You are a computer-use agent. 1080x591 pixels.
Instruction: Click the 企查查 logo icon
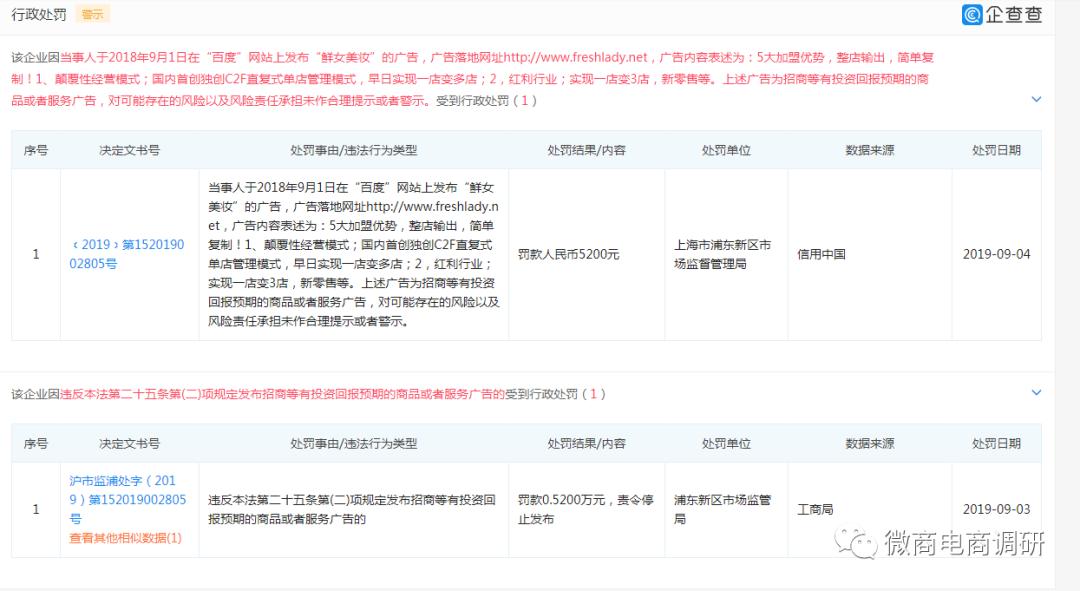(972, 14)
